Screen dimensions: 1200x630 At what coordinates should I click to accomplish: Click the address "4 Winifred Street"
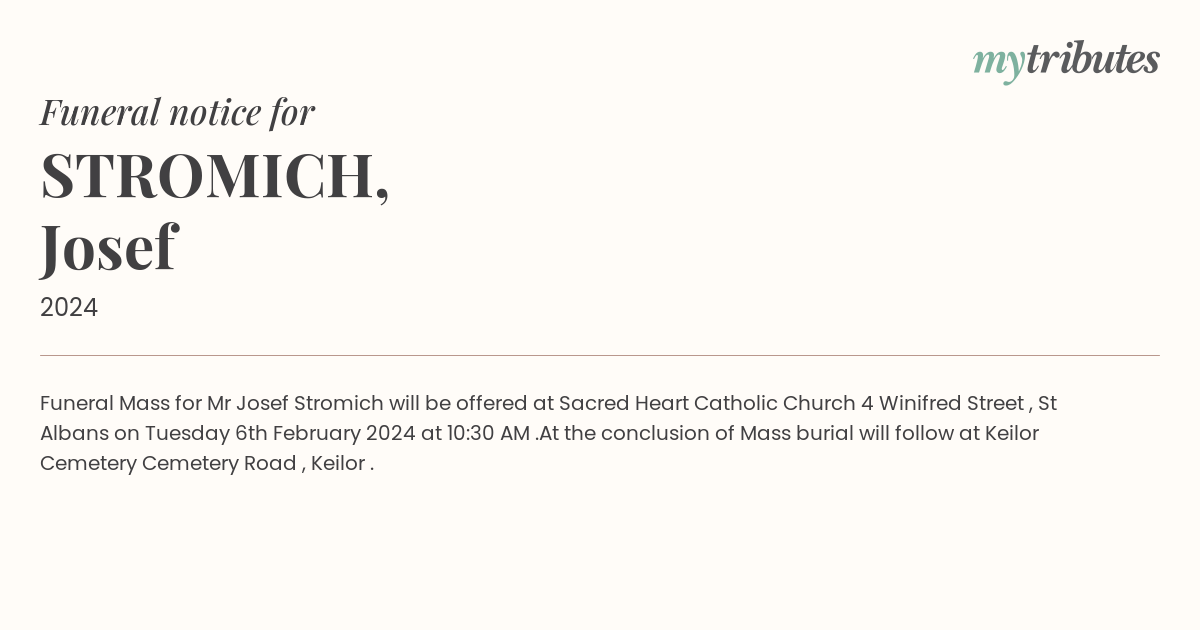[x=942, y=404]
